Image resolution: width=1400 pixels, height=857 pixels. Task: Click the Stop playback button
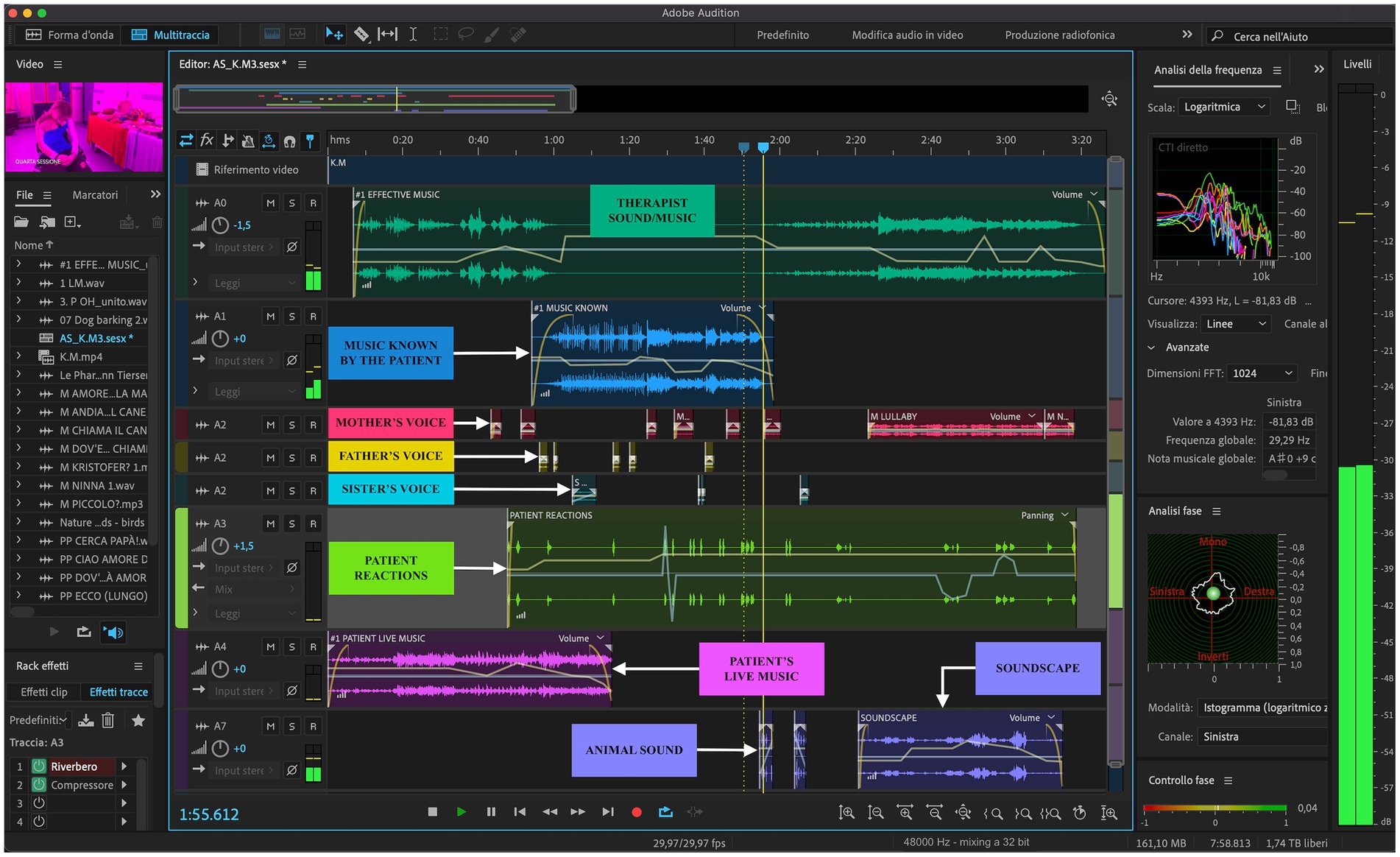pyautogui.click(x=432, y=811)
